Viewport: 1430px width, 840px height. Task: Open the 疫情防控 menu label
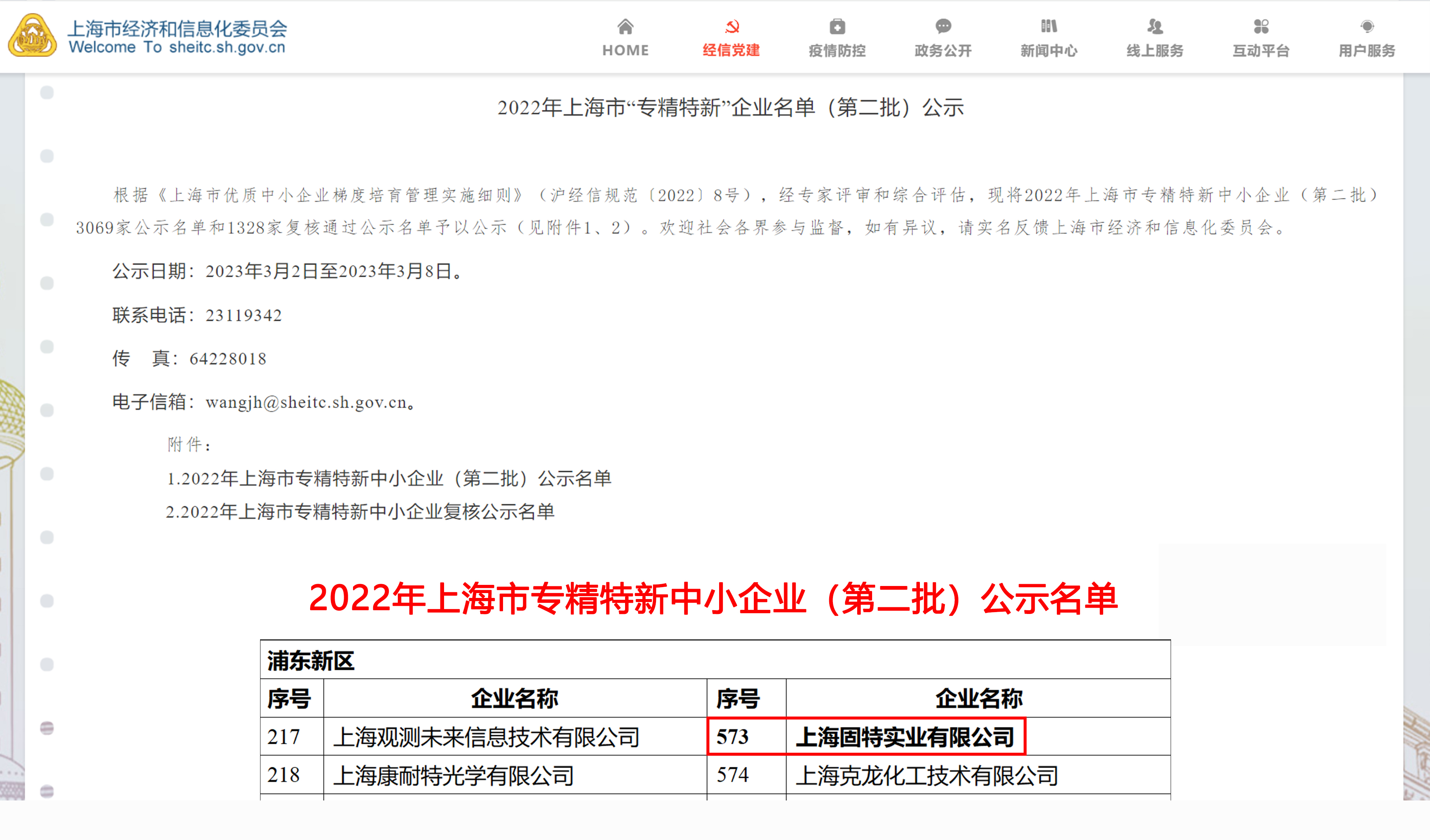click(x=837, y=50)
